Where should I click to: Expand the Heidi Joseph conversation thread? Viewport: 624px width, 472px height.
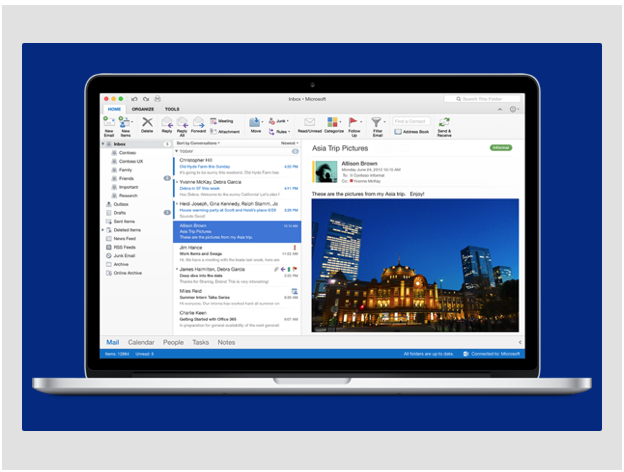click(x=177, y=204)
